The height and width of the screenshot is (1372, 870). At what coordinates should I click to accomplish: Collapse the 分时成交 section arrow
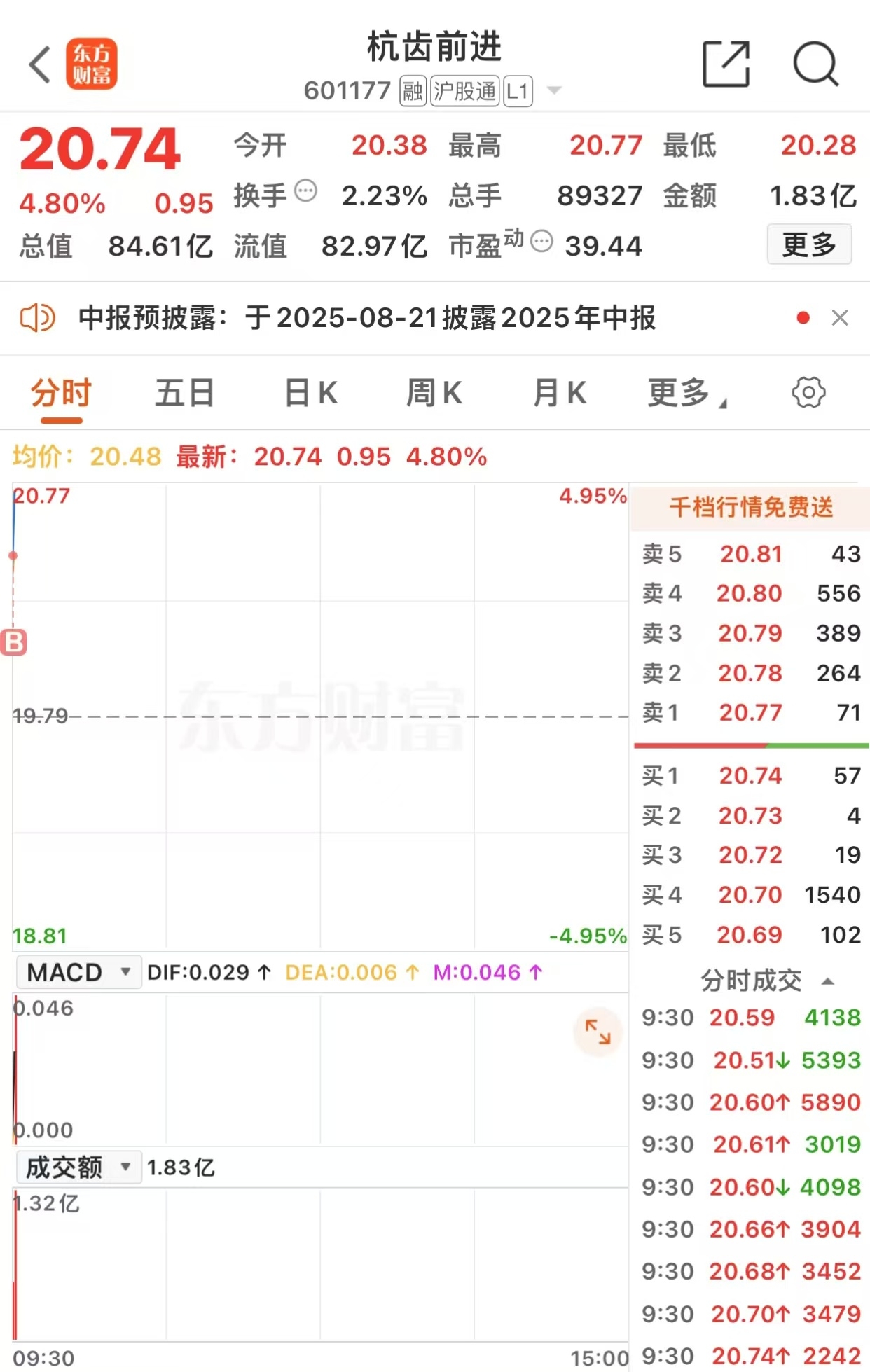click(827, 981)
